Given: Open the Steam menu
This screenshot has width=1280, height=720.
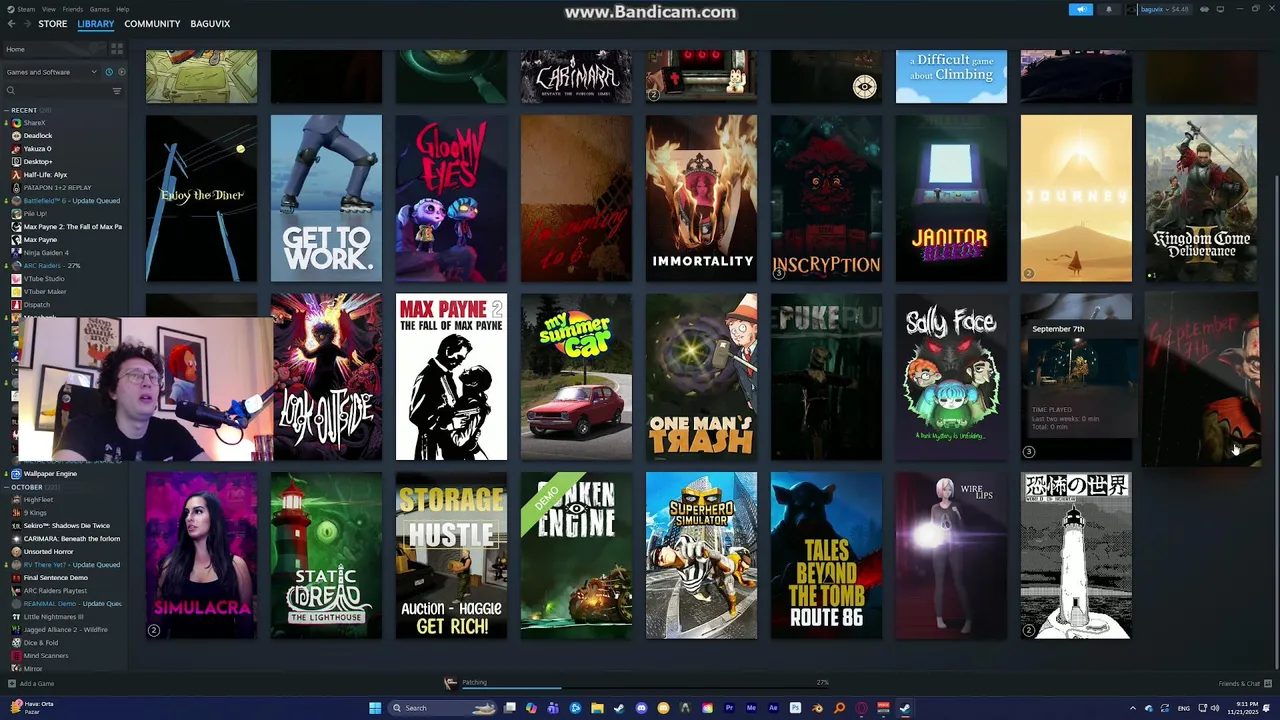Looking at the screenshot, I should 24,9.
